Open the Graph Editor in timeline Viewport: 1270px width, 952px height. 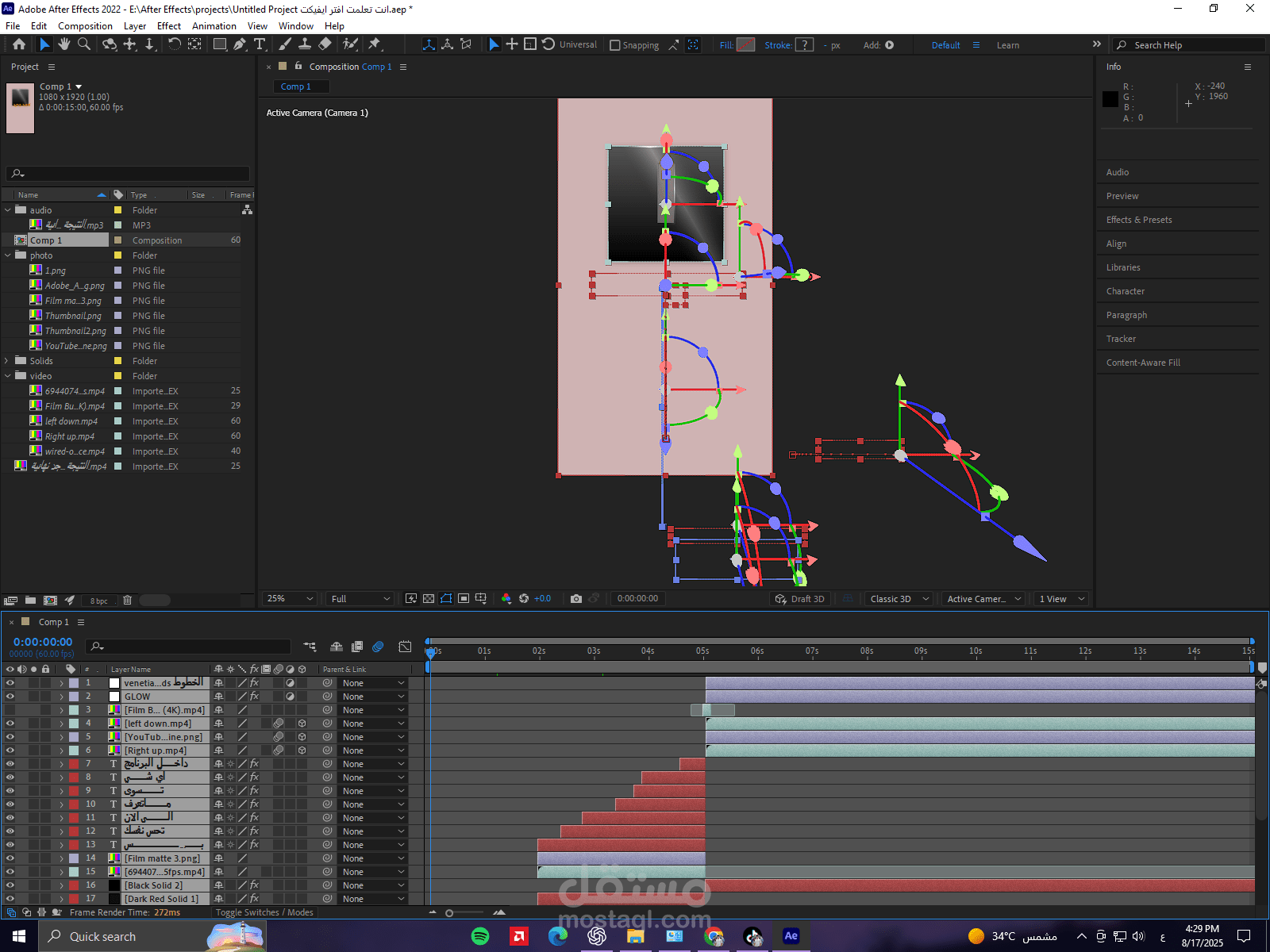tap(405, 647)
